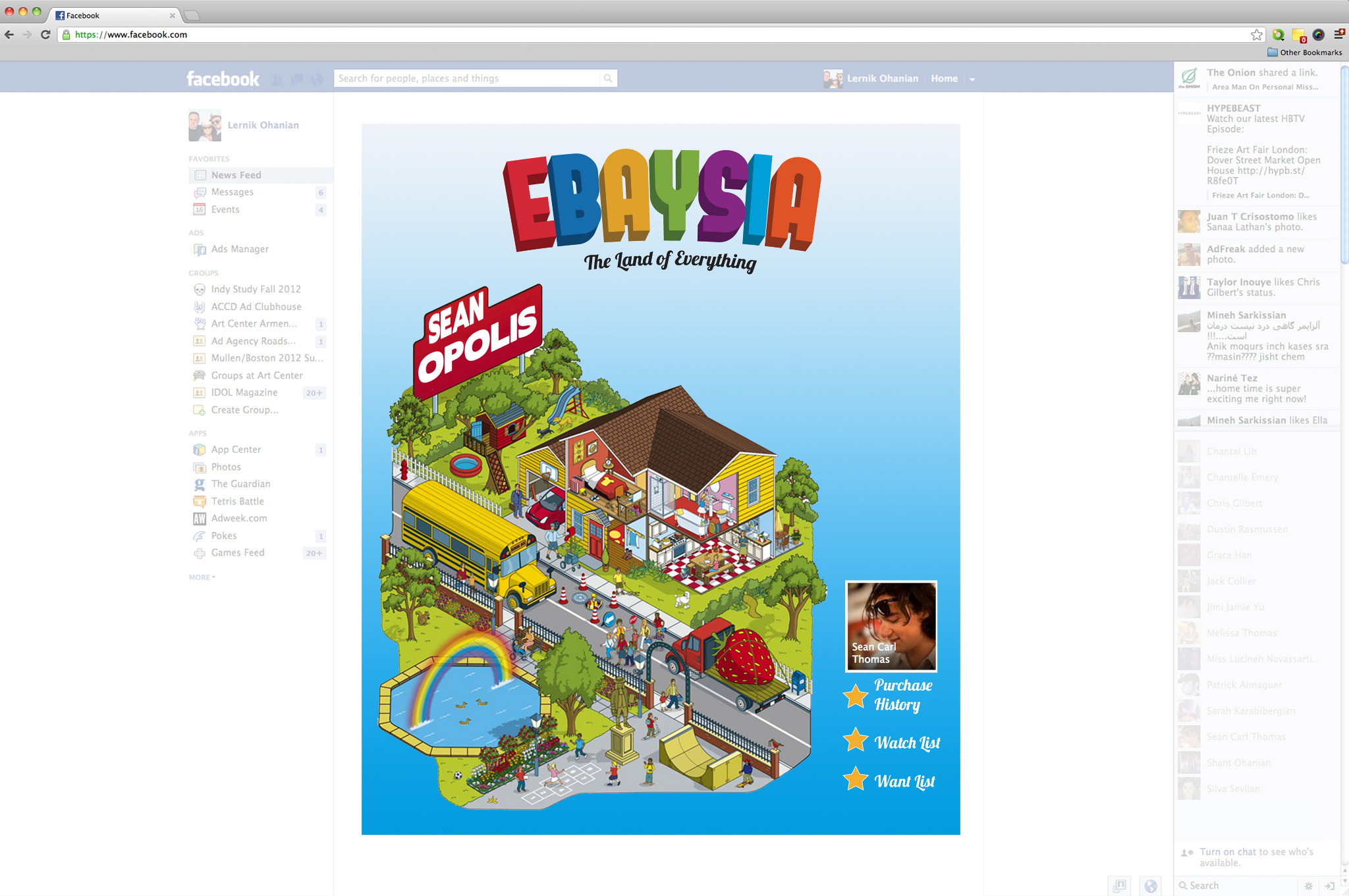
Task: Expand the account dropdown arrow
Action: pos(972,80)
